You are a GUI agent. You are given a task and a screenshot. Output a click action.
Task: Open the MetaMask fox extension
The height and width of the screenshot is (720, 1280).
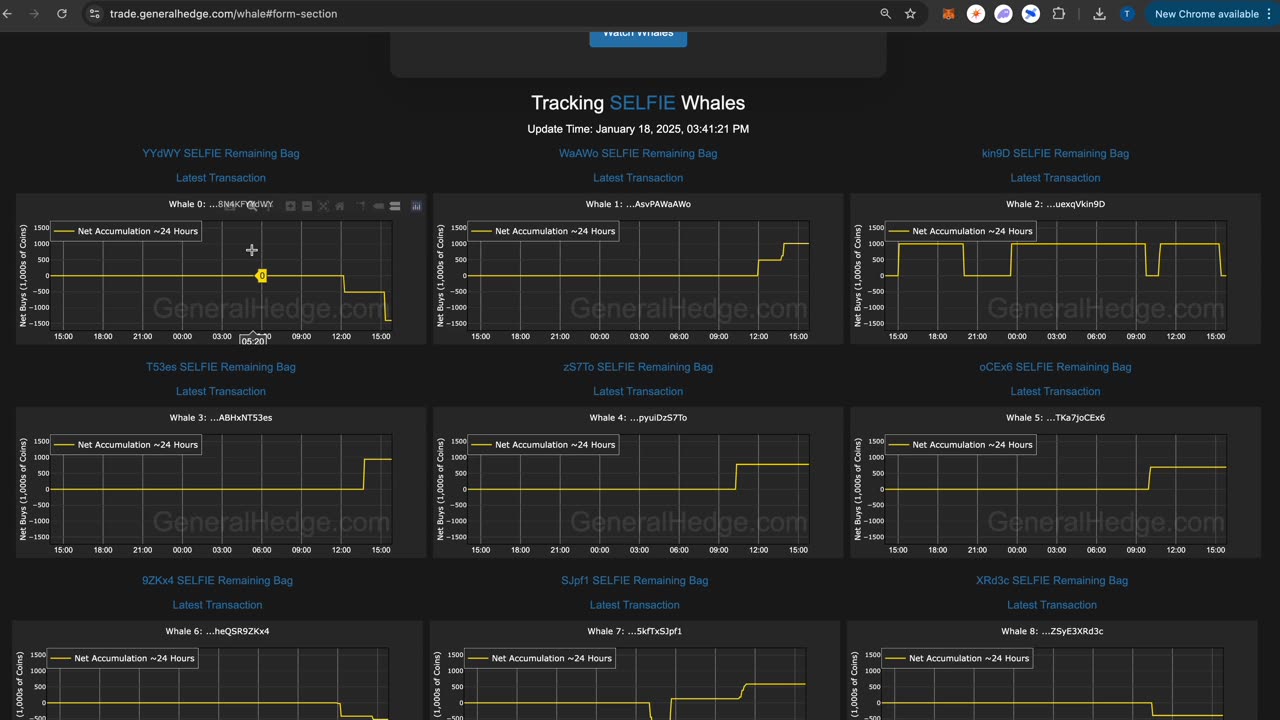pos(948,14)
